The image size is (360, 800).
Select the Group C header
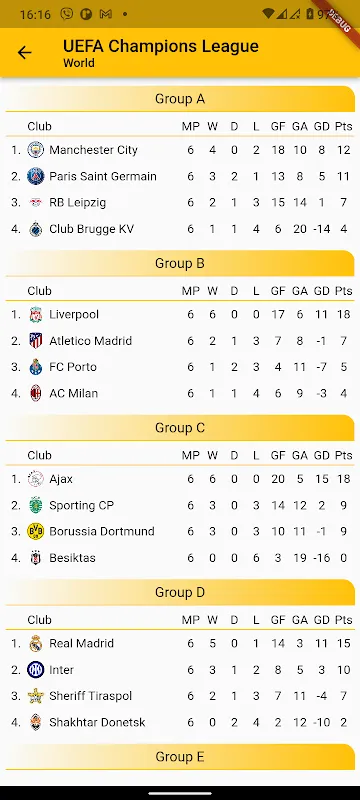[180, 428]
